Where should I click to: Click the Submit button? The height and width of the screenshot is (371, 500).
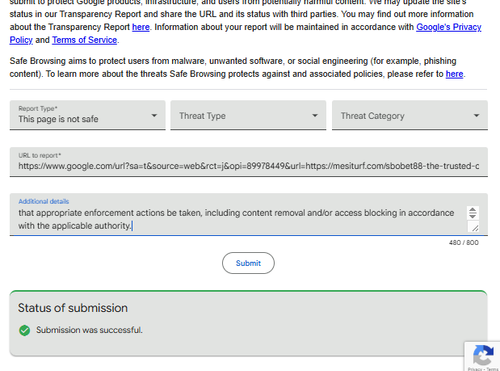click(x=248, y=263)
